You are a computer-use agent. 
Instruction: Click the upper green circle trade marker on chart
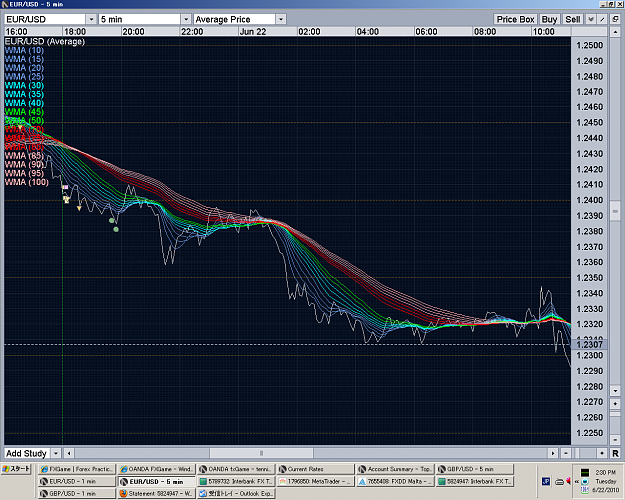tap(112, 220)
